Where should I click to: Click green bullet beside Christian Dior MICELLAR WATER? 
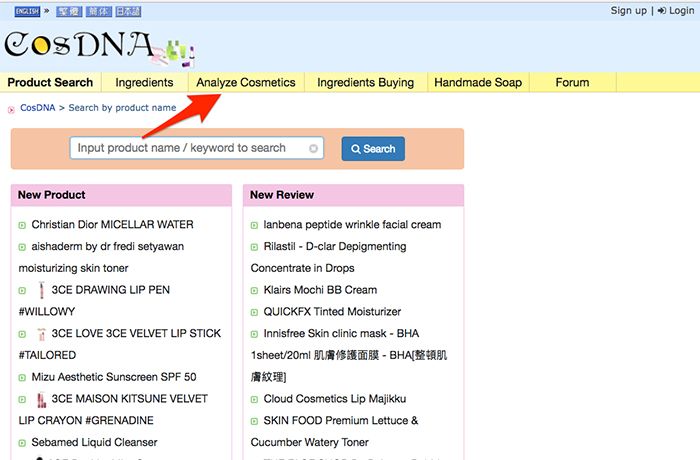pyautogui.click(x=22, y=225)
